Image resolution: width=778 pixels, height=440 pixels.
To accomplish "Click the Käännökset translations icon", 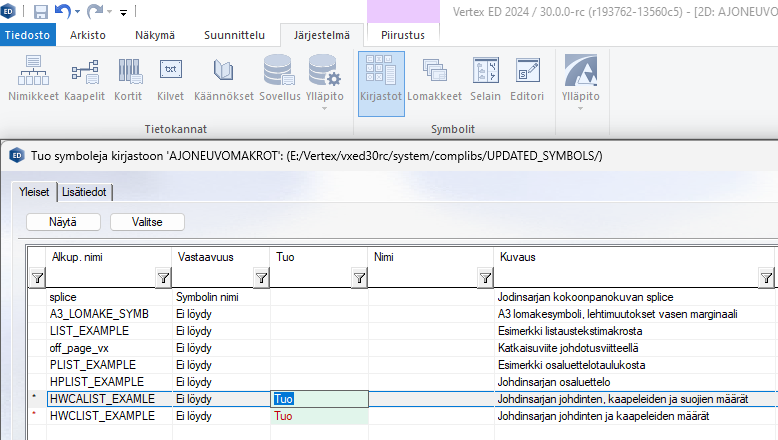I will (x=224, y=78).
